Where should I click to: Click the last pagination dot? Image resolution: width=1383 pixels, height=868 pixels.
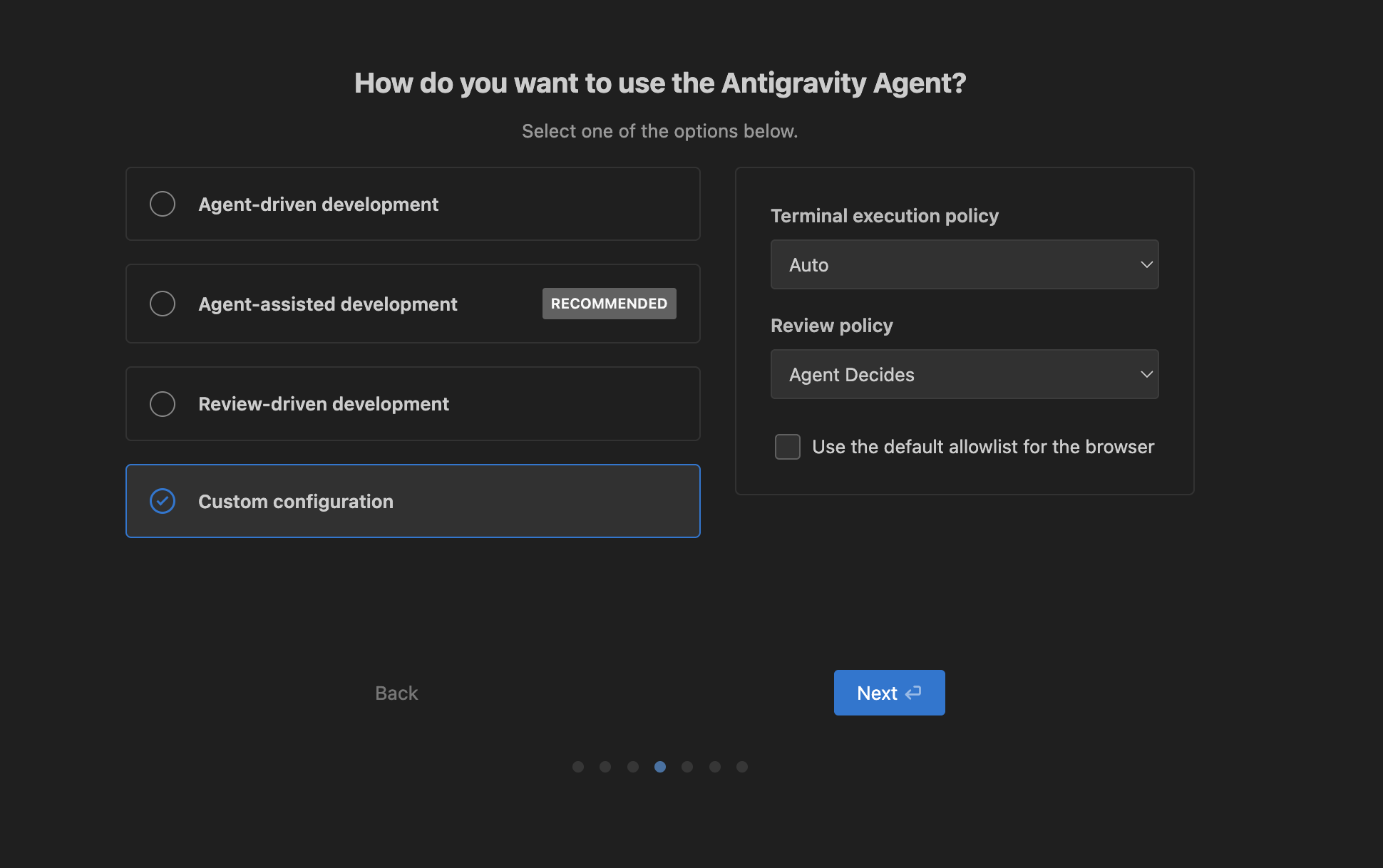click(x=742, y=767)
